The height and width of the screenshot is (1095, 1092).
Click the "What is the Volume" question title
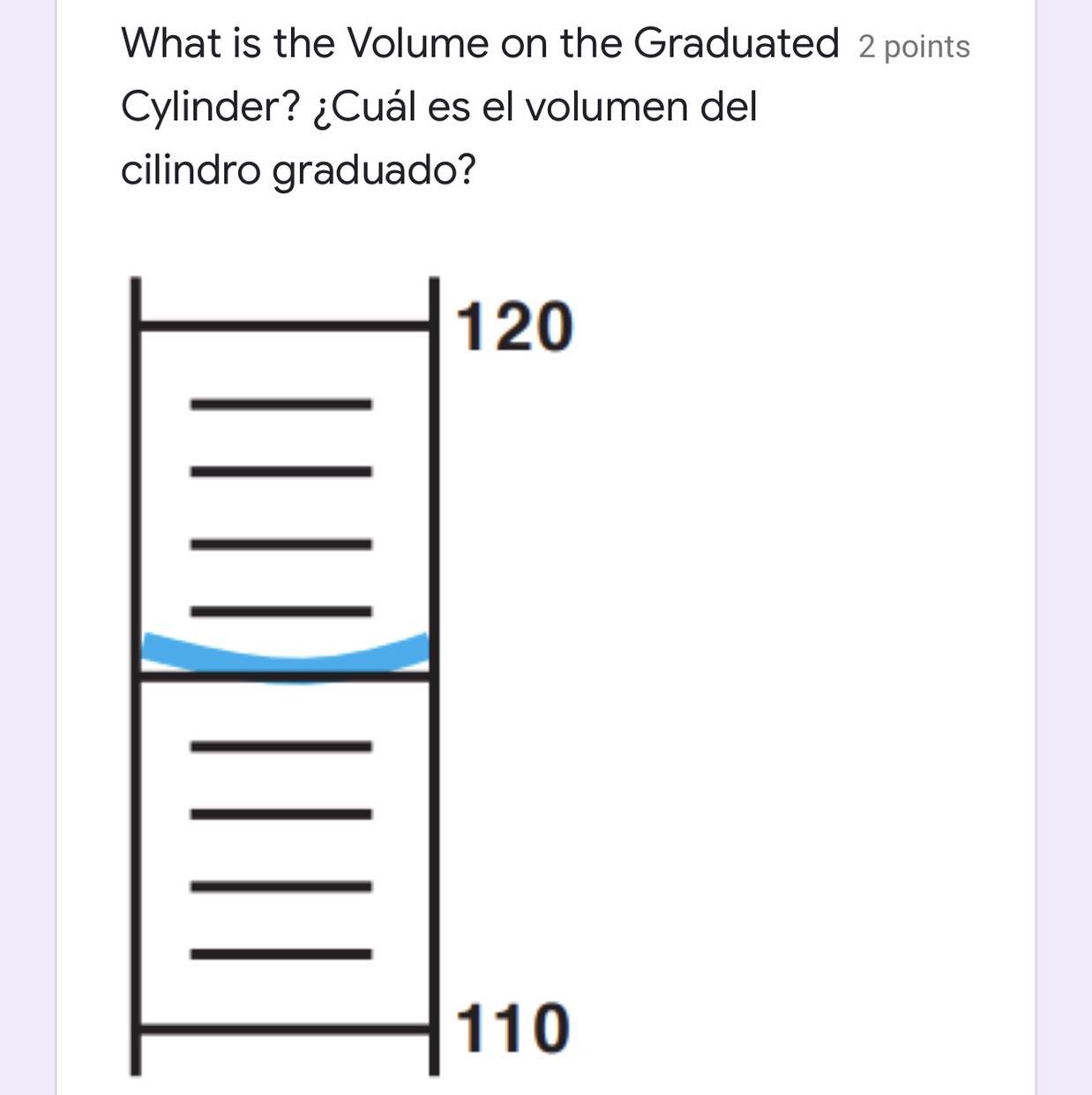[480, 42]
